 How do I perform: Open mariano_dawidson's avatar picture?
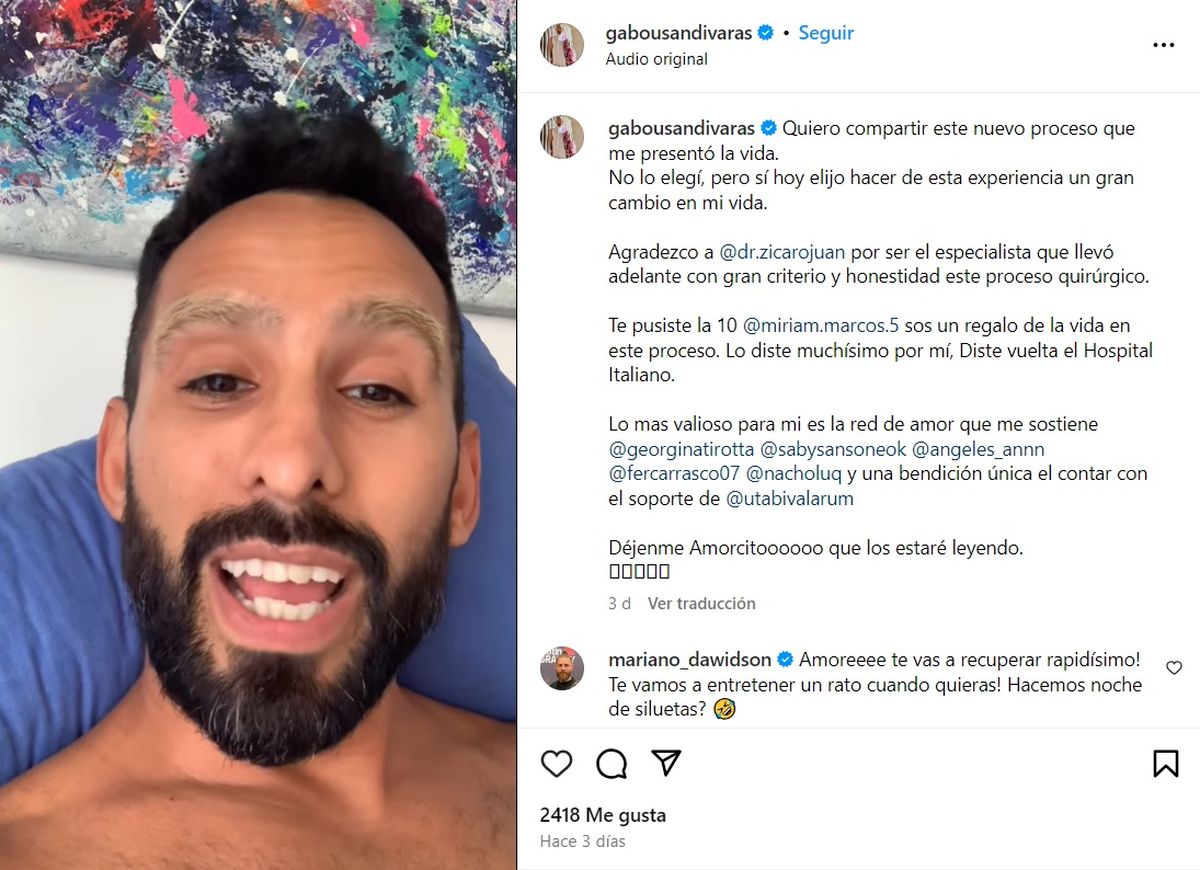(562, 668)
